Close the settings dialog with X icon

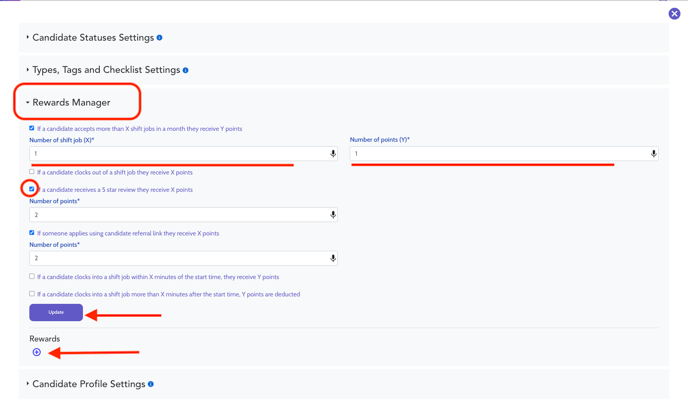[674, 14]
